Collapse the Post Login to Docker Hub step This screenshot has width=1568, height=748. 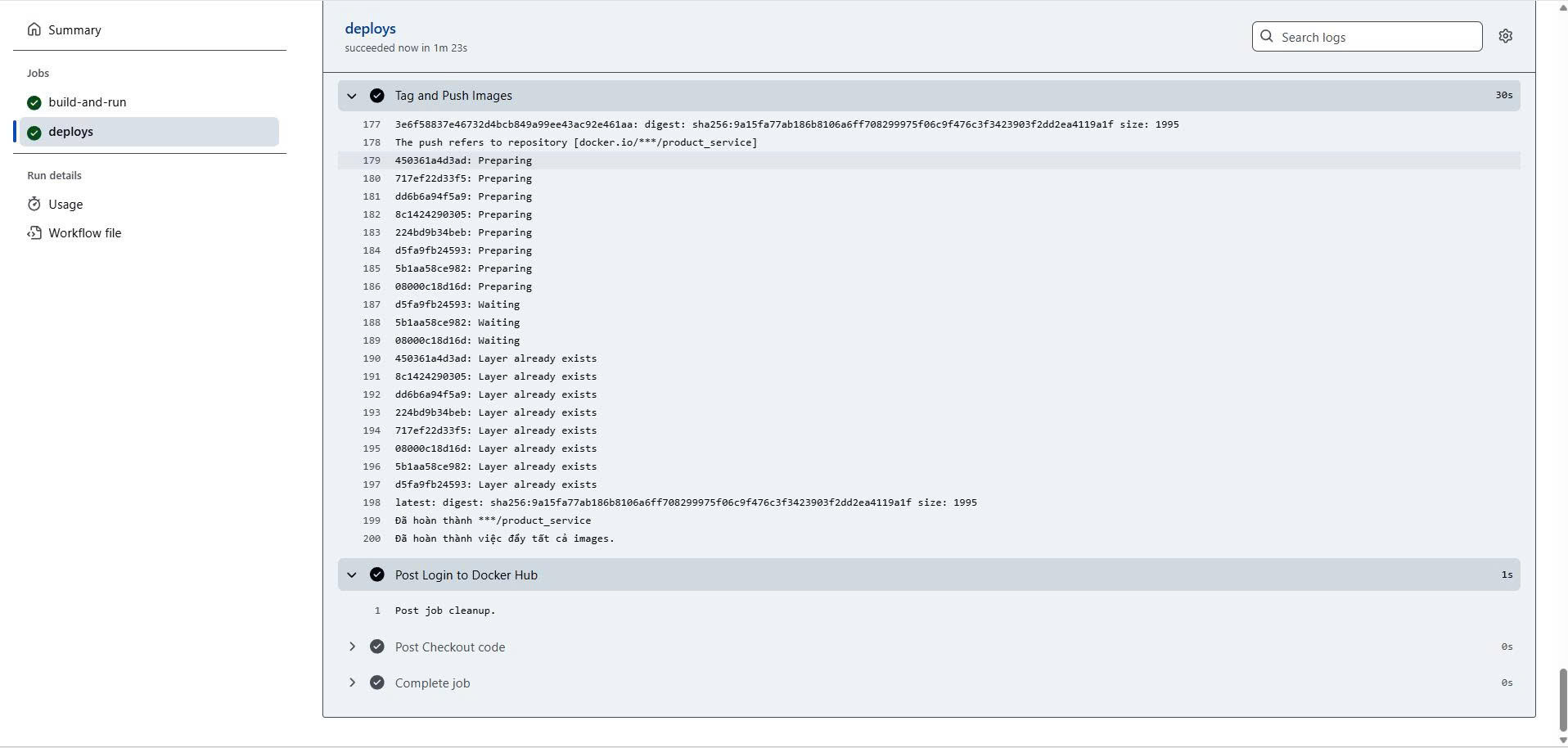pyautogui.click(x=352, y=575)
